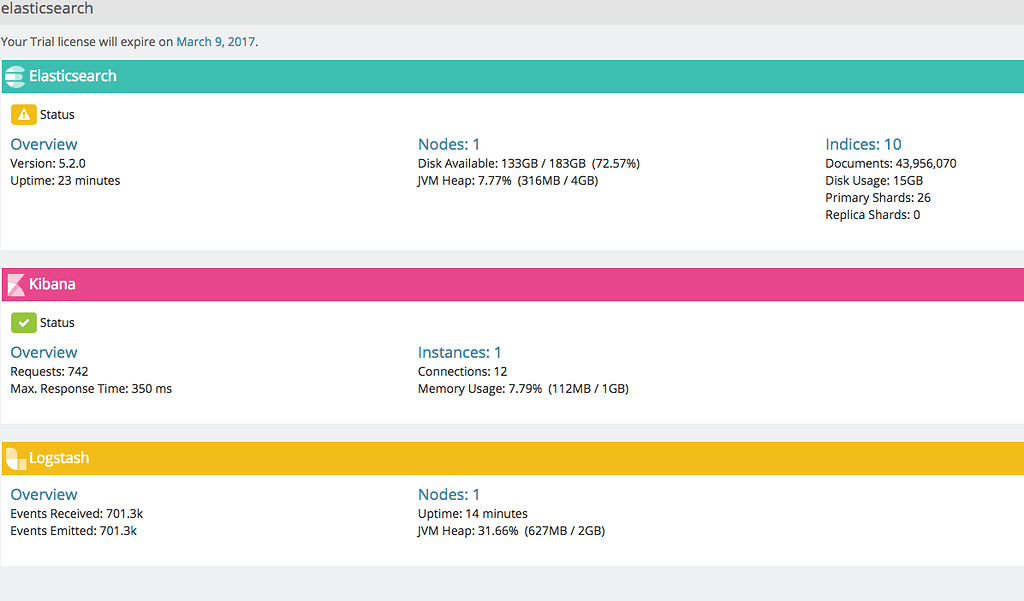Click the Nodes: 1 link under Elasticsearch
Screen dimensions: 1024x601
coord(448,143)
